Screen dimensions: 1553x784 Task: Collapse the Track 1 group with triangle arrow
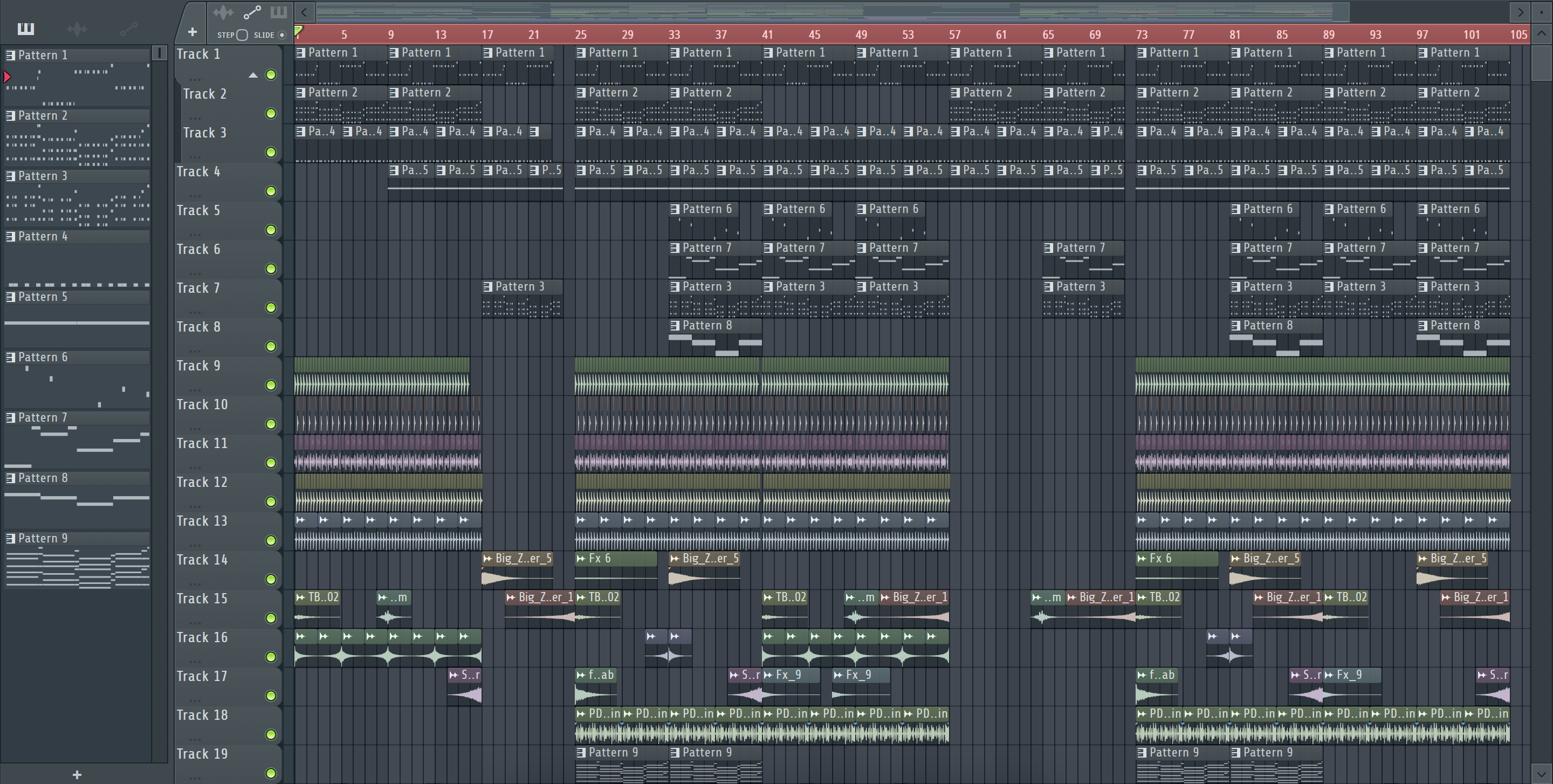253,75
